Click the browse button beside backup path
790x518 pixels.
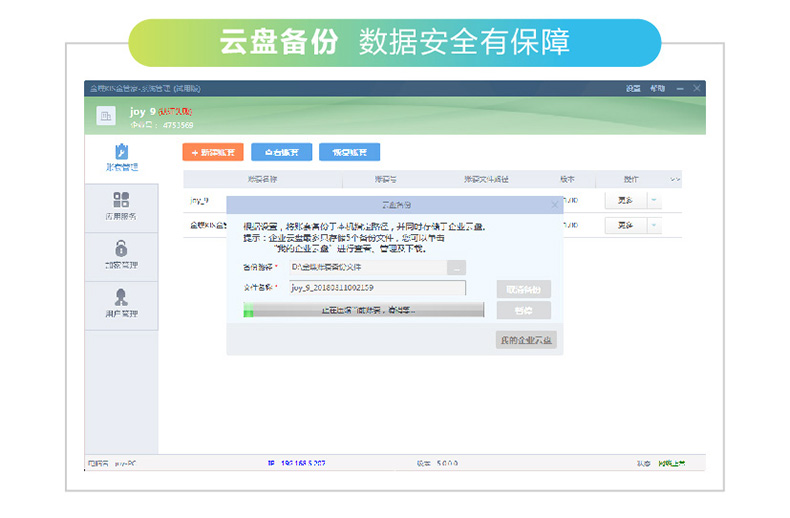[x=456, y=267]
